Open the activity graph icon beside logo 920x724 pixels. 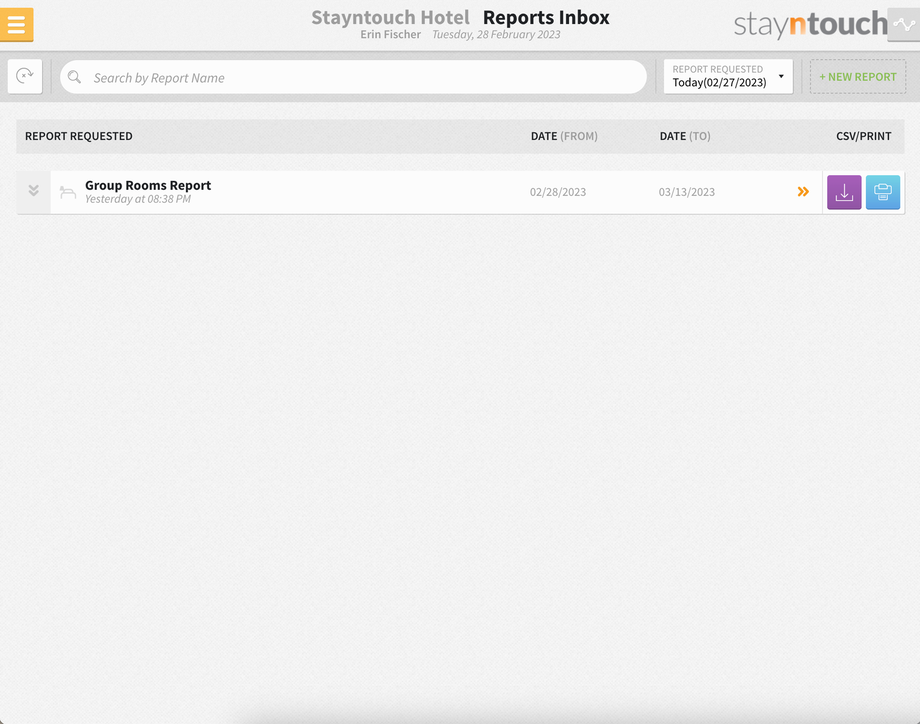pyautogui.click(x=904, y=25)
